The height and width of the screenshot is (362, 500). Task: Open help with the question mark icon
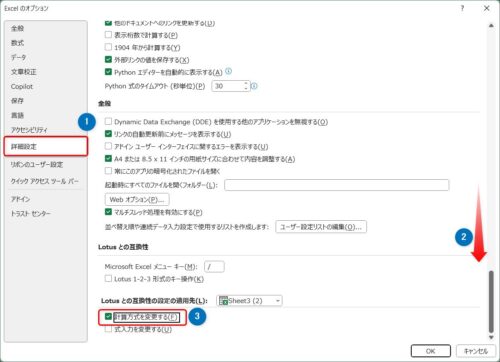(x=462, y=8)
